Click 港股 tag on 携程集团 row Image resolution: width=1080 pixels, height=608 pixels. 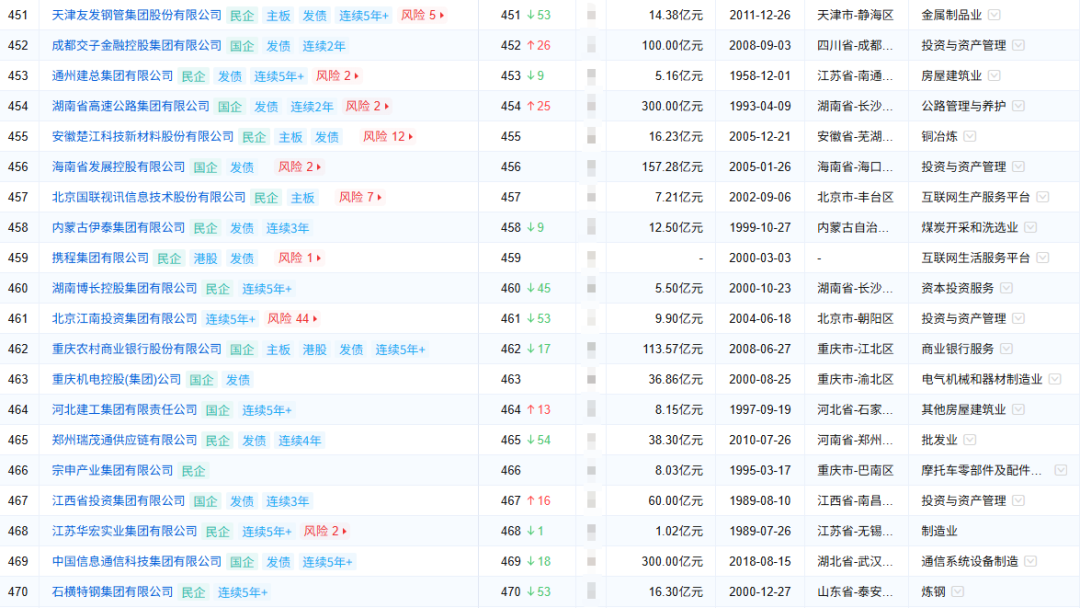click(205, 258)
